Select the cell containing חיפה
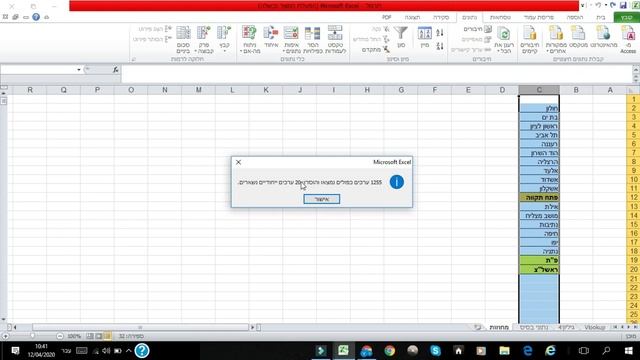Image resolution: width=640 pixels, height=360 pixels. (539, 233)
